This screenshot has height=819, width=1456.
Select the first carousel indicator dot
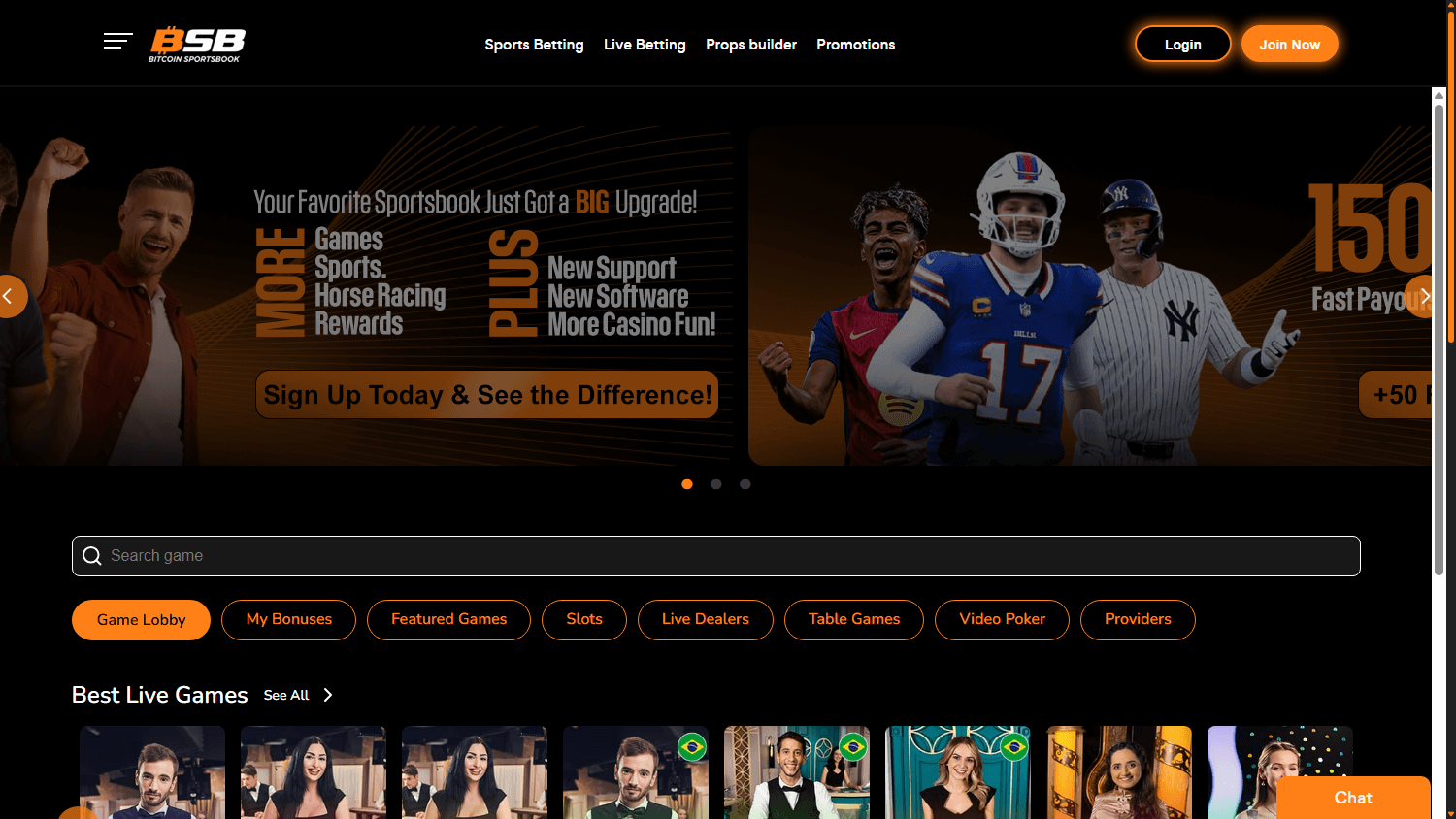(687, 483)
